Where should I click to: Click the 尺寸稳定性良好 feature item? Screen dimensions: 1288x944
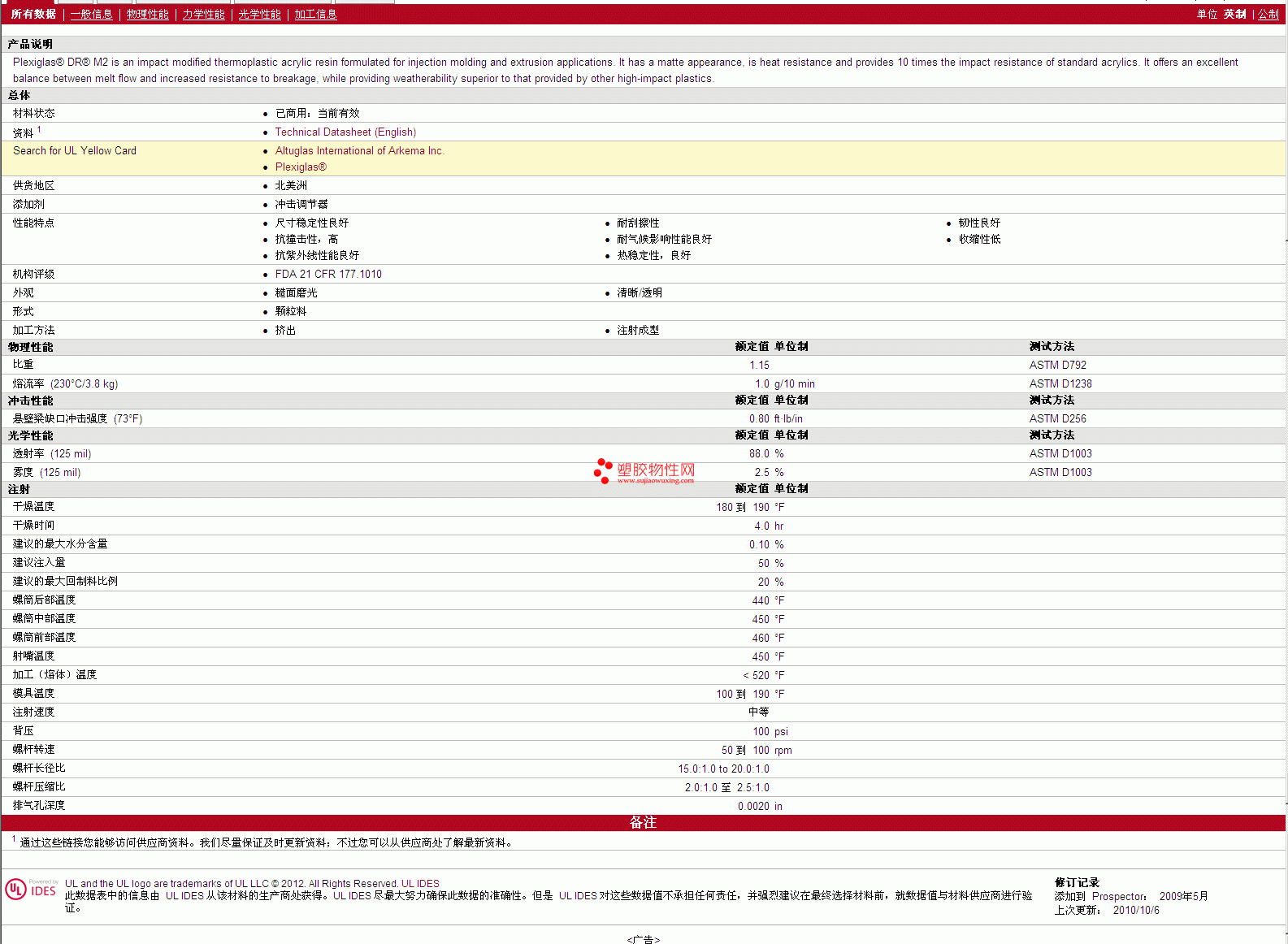coord(312,223)
